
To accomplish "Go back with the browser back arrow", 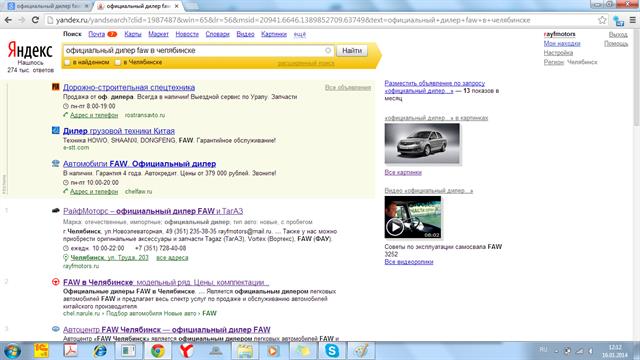I will pos(8,20).
